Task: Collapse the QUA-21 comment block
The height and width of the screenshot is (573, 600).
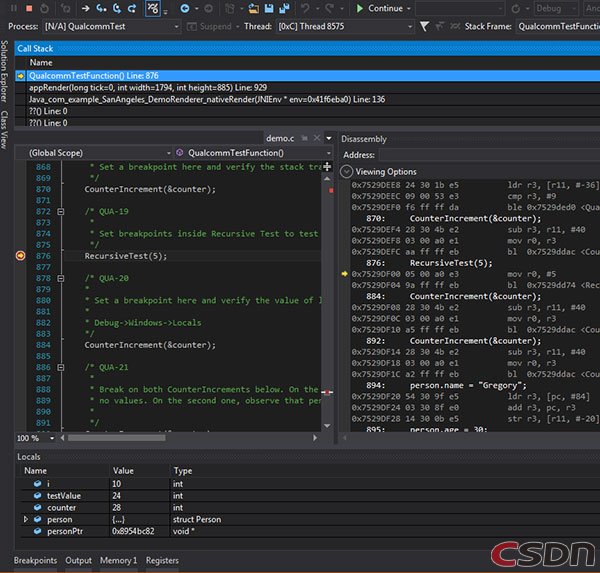Action: coord(60,367)
